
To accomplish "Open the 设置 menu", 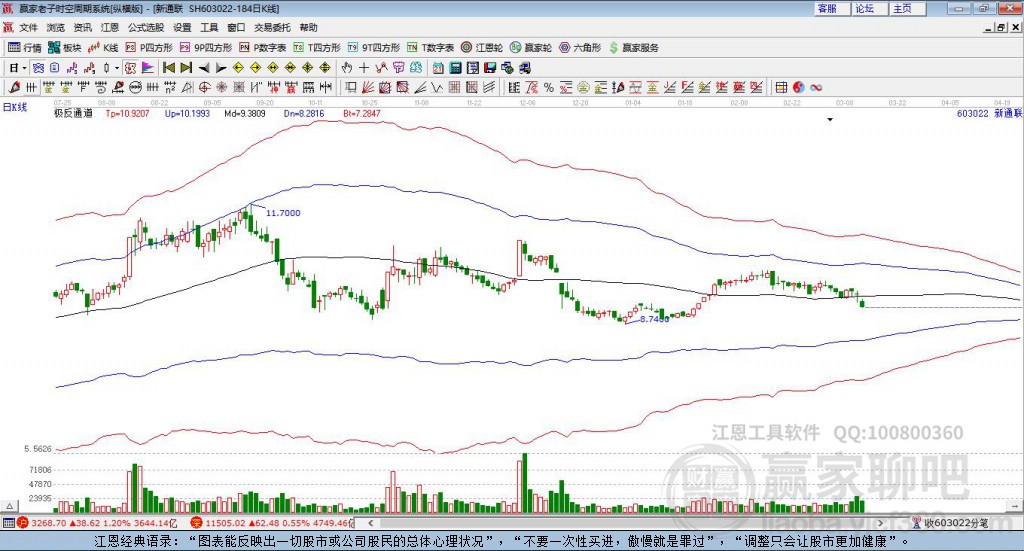I will click(x=182, y=27).
